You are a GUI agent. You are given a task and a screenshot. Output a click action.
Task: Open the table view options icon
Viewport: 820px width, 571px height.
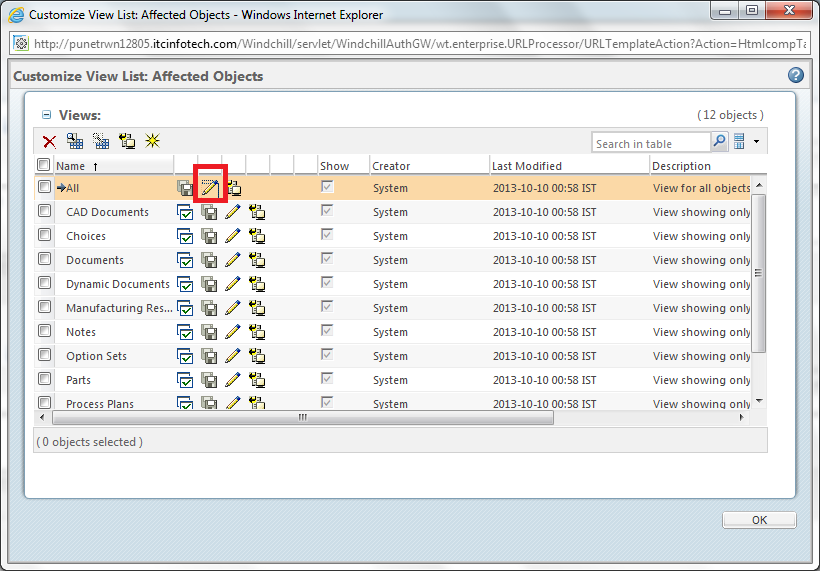click(x=739, y=141)
